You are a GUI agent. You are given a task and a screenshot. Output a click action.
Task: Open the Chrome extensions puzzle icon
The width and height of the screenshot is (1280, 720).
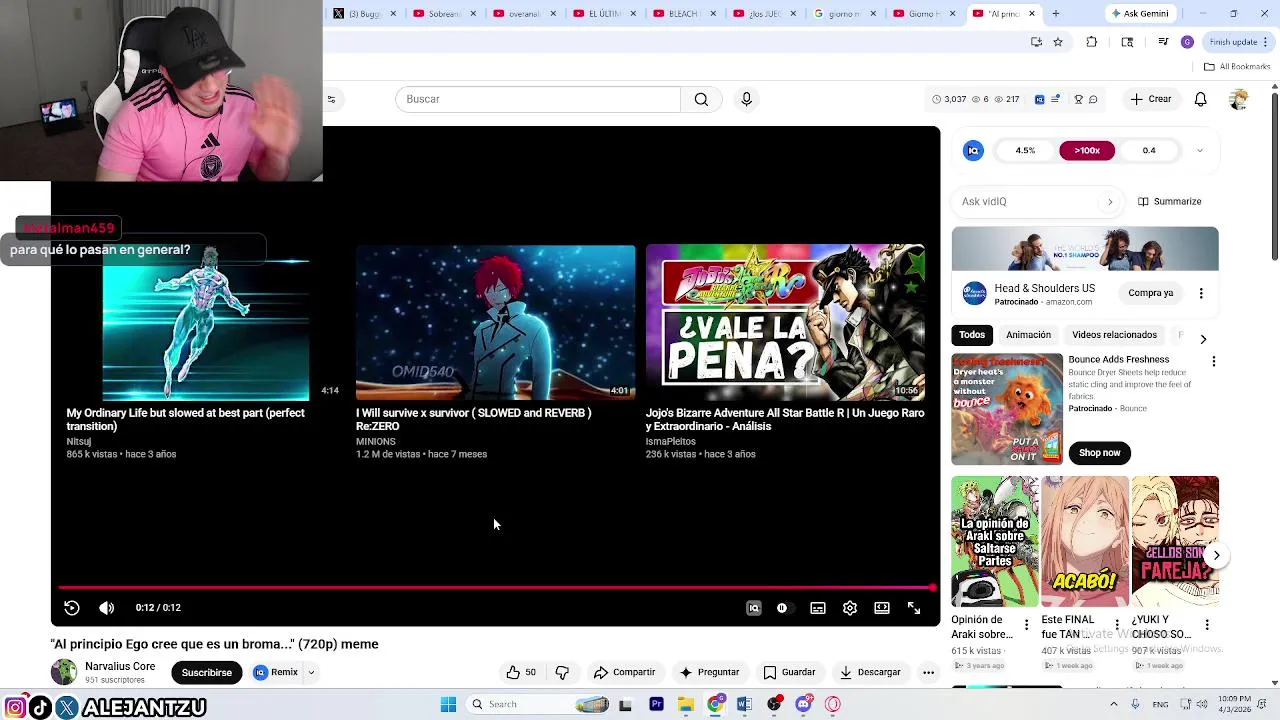tap(1092, 42)
